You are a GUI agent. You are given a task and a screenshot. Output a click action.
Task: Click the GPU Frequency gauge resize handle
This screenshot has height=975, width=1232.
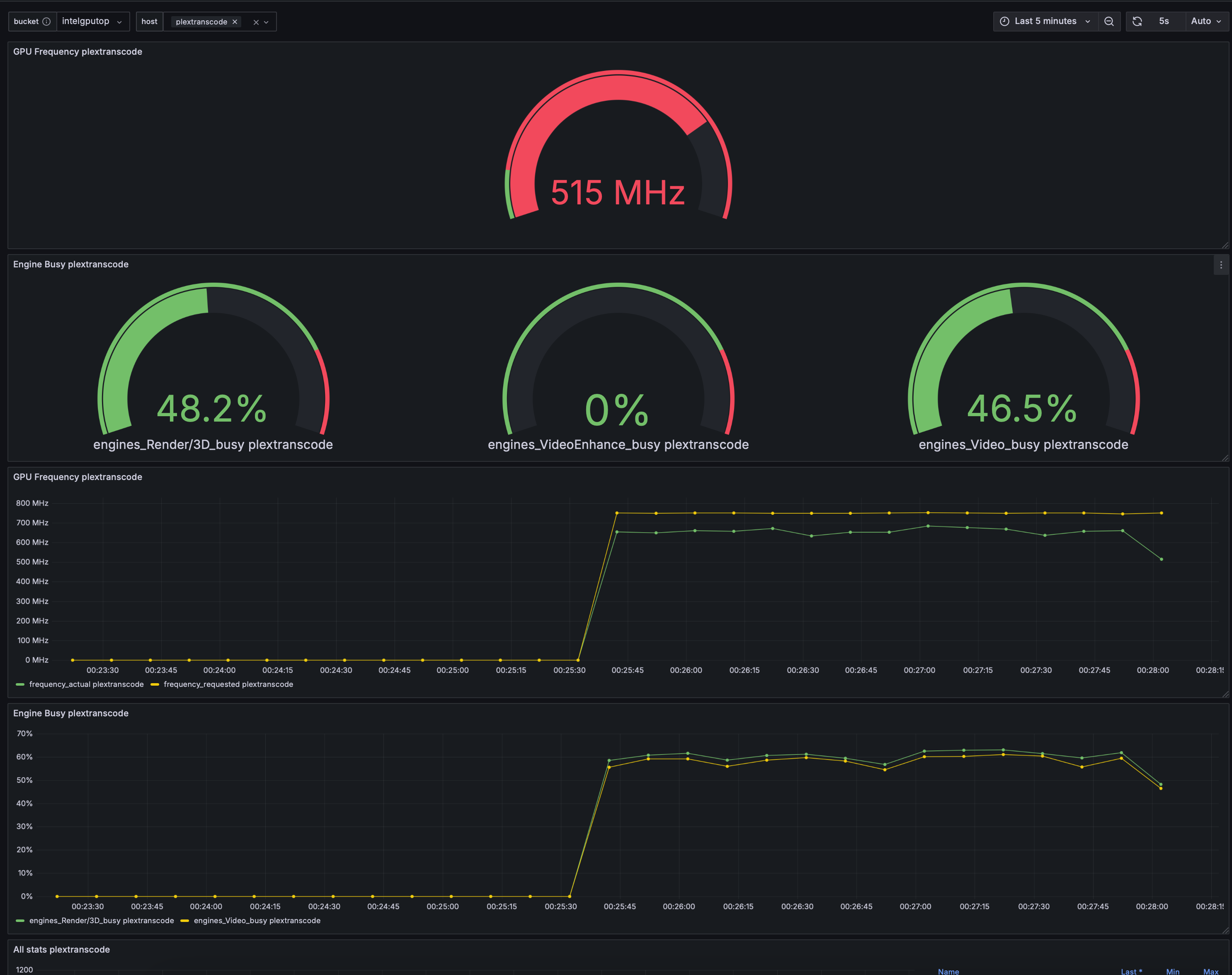[x=1225, y=245]
